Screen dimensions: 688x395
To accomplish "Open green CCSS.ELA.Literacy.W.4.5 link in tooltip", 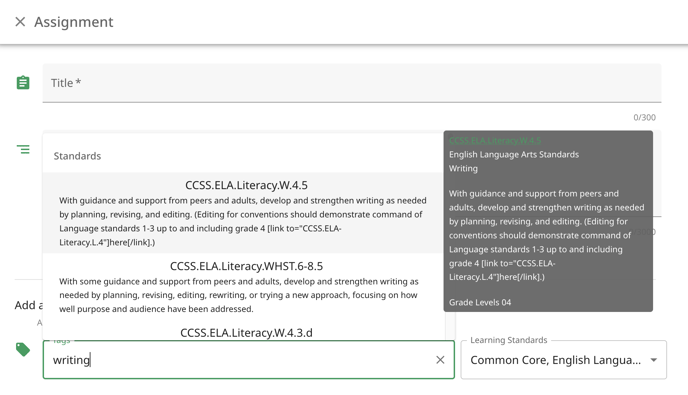I will click(x=494, y=140).
